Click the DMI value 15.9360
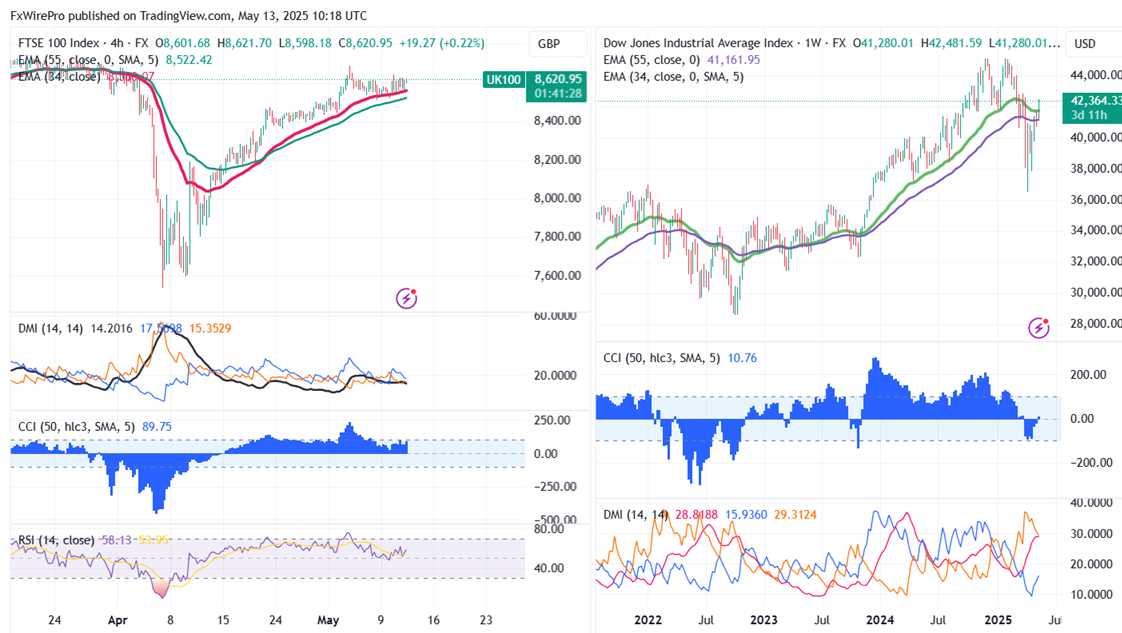The width and height of the screenshot is (1122, 633). 746,514
